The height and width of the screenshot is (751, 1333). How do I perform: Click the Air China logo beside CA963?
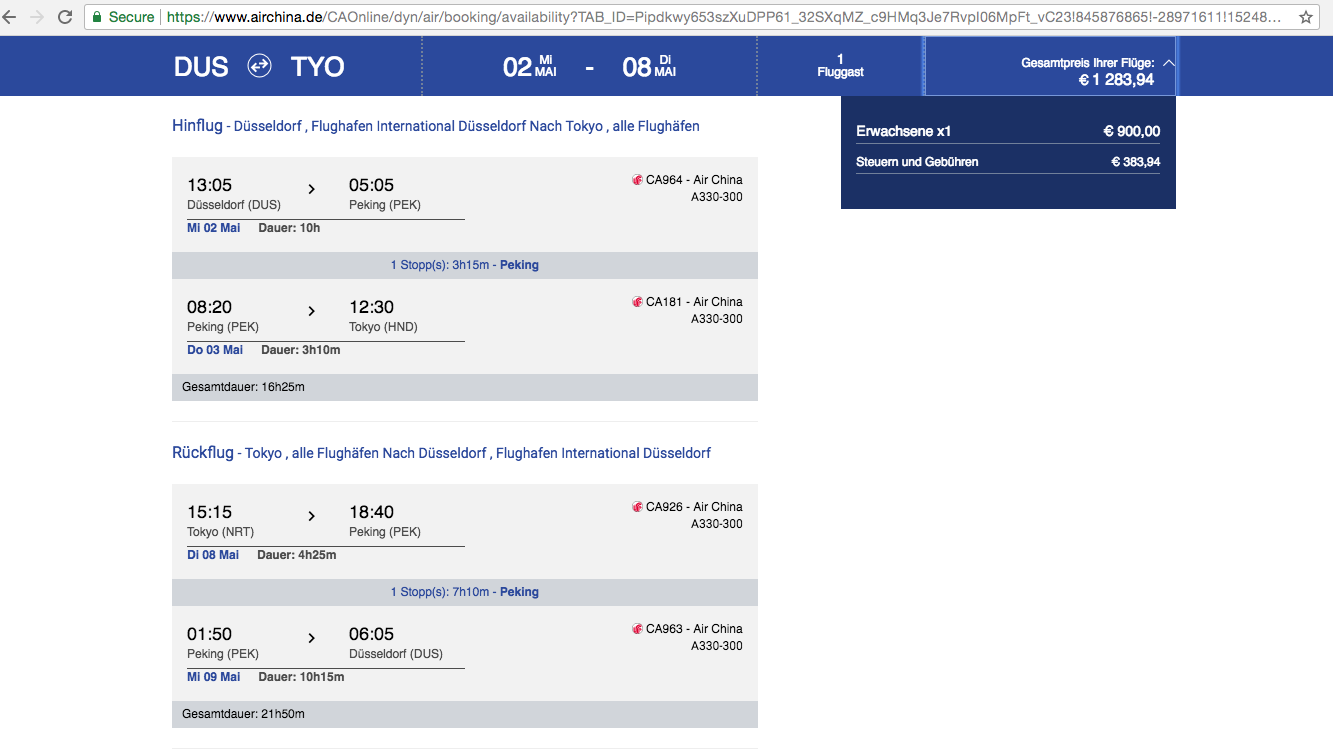pyautogui.click(x=637, y=629)
